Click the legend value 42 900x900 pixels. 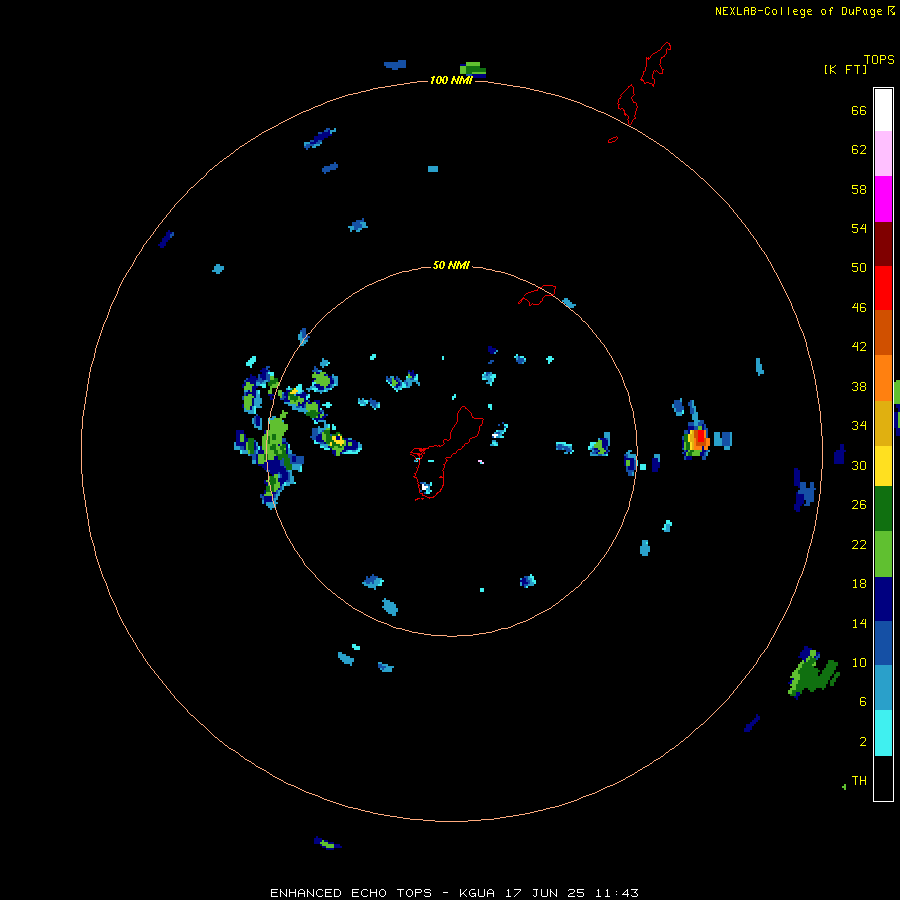pyautogui.click(x=859, y=347)
